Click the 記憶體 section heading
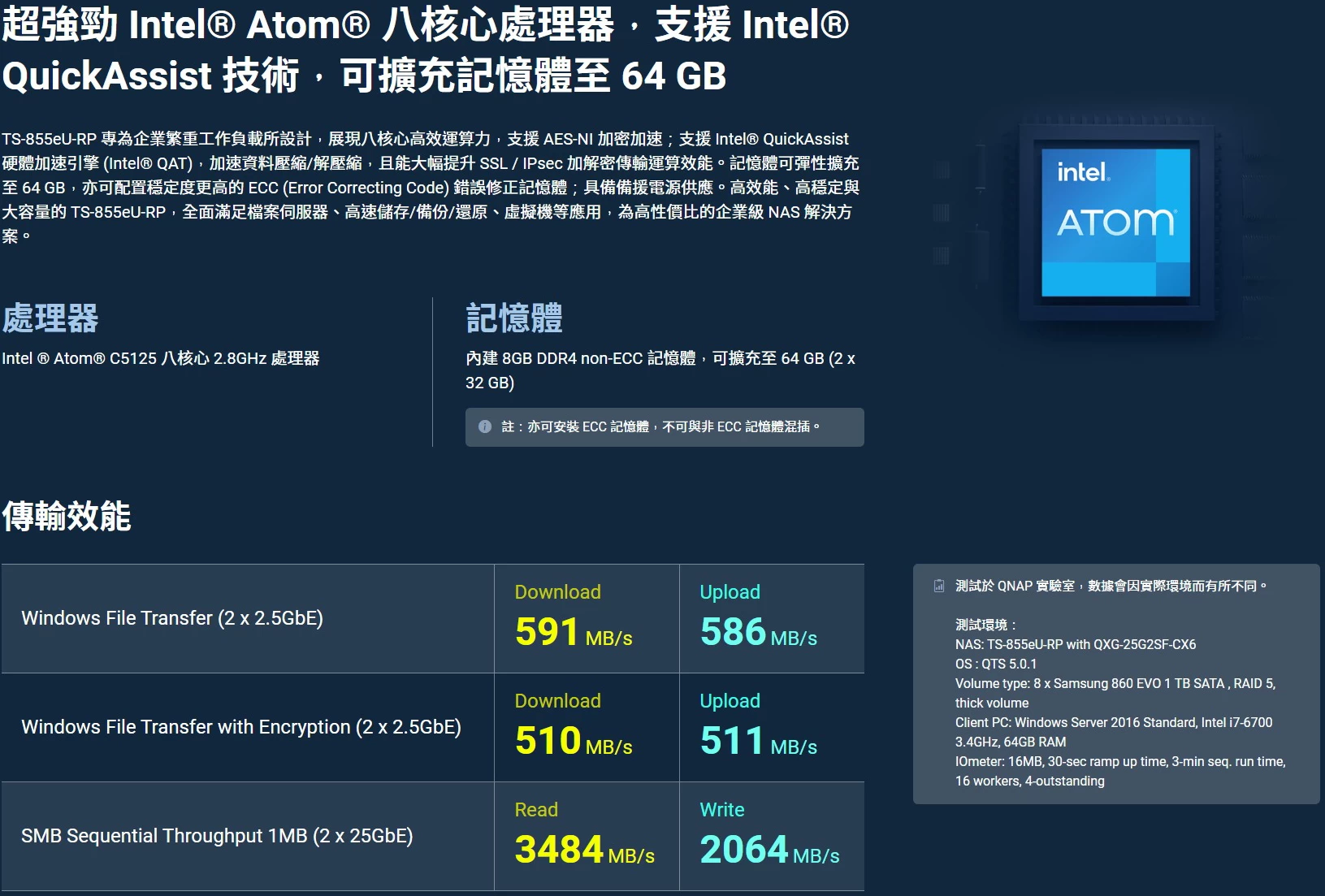The width and height of the screenshot is (1325, 896). (x=514, y=318)
